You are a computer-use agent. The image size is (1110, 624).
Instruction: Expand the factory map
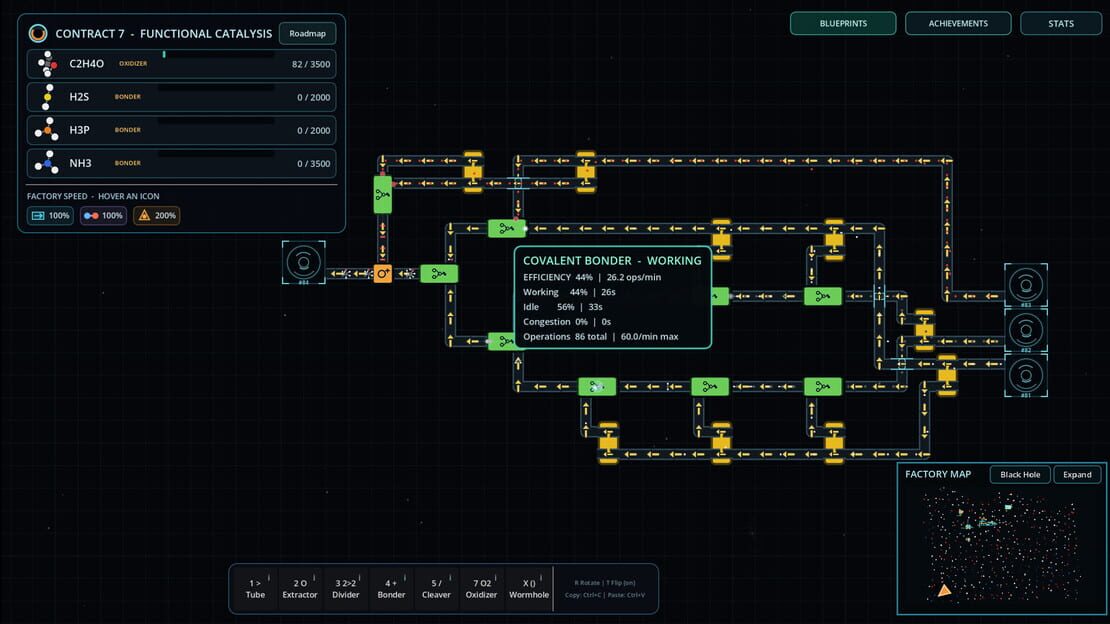click(x=1077, y=475)
